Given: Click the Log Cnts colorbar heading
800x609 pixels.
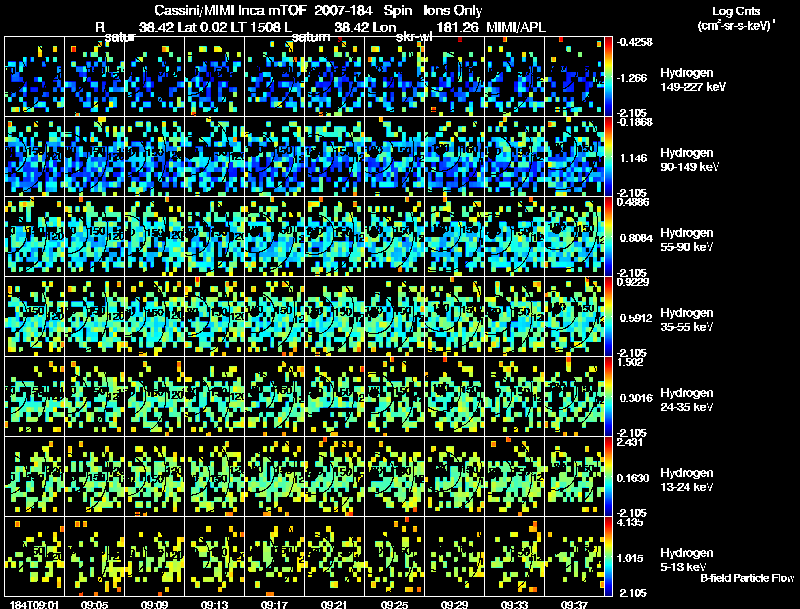Looking at the screenshot, I should tap(736, 11).
